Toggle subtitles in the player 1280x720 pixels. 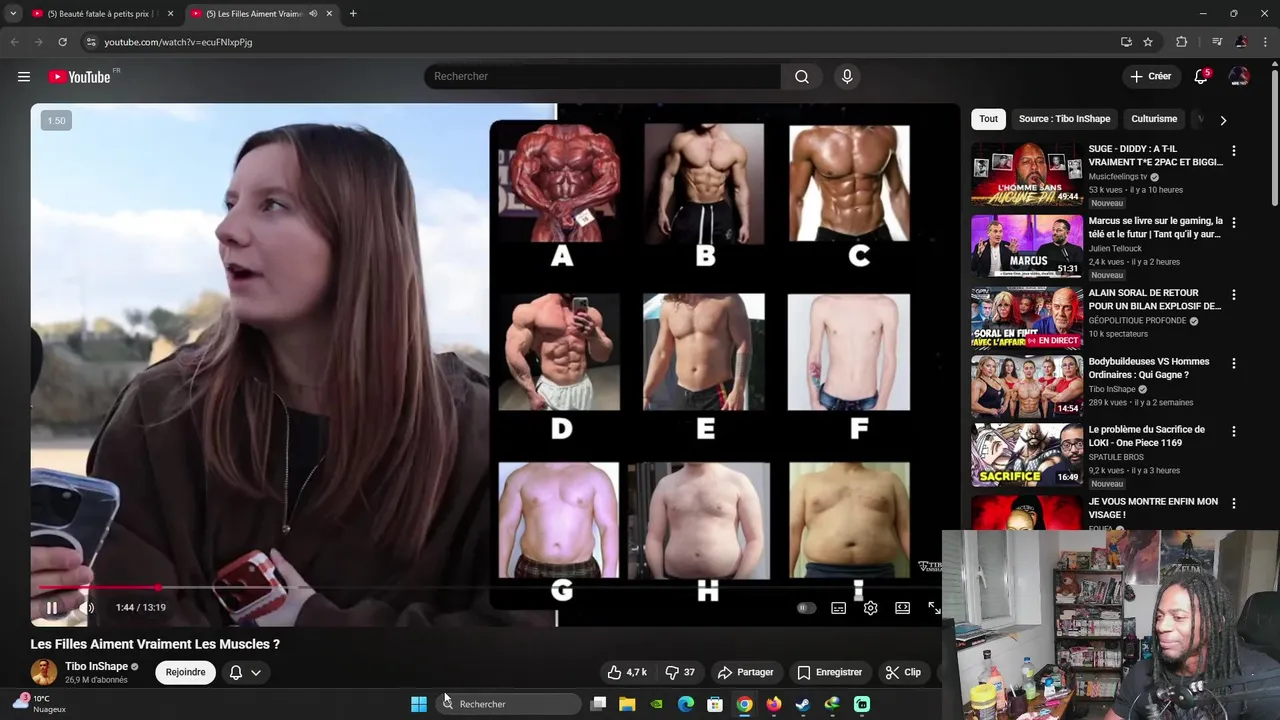839,608
